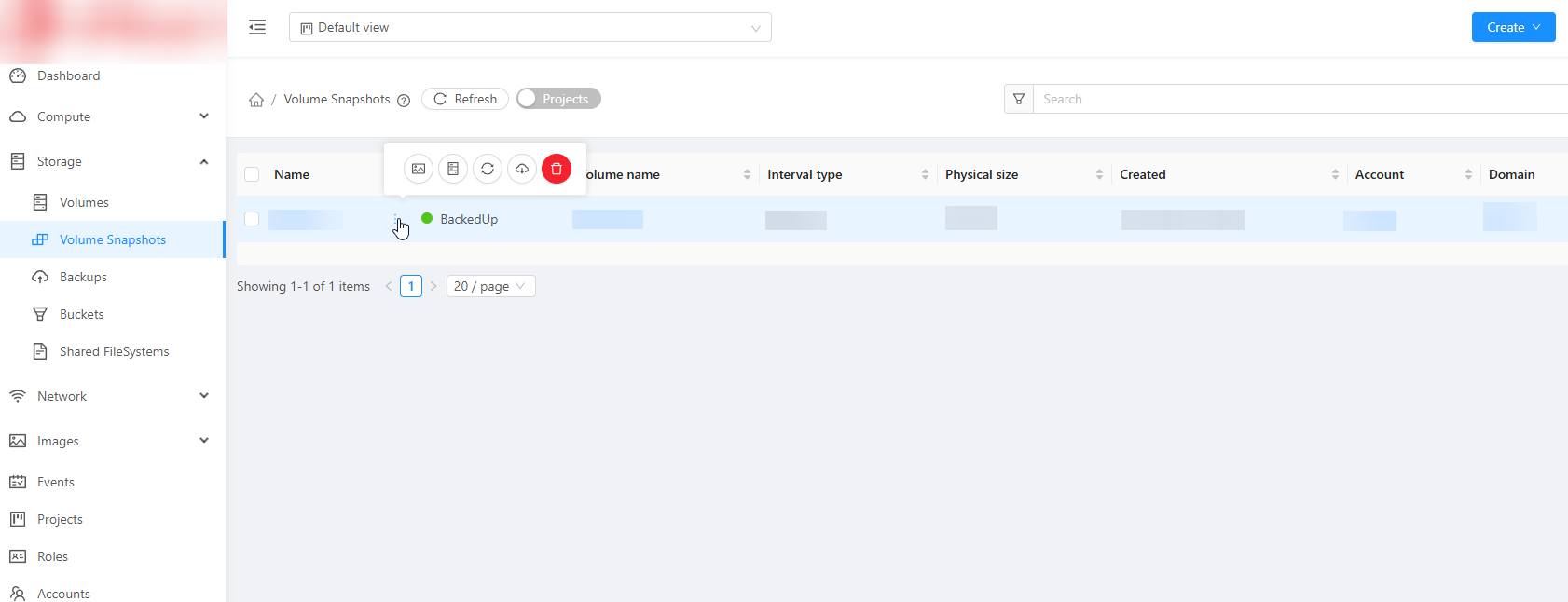
Task: Collapse the sidebar with the menu fold icon
Action: tap(257, 27)
